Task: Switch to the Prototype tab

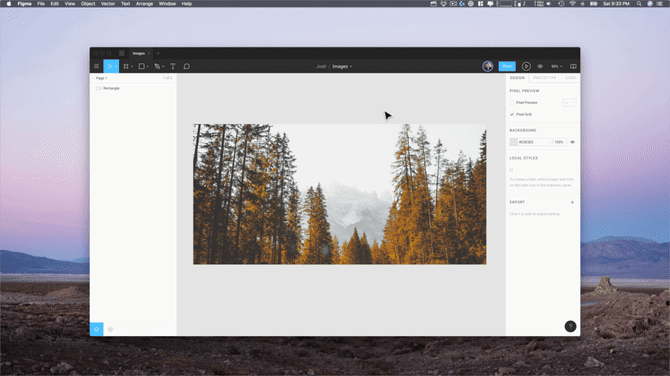Action: pyautogui.click(x=544, y=78)
